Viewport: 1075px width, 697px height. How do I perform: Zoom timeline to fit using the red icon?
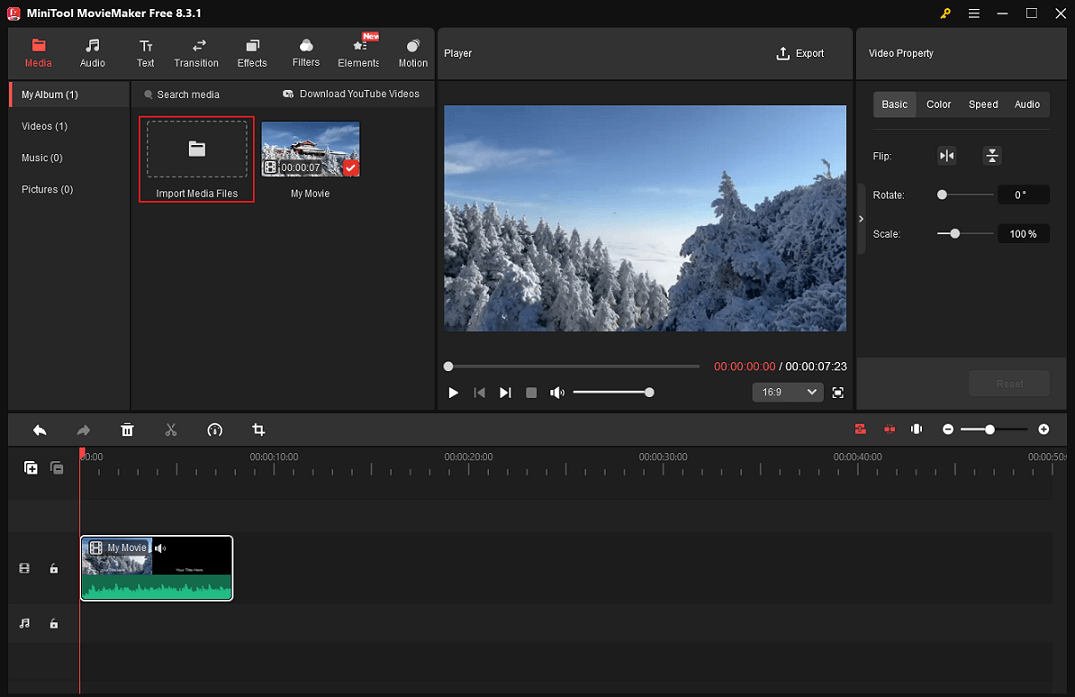pyautogui.click(x=860, y=429)
